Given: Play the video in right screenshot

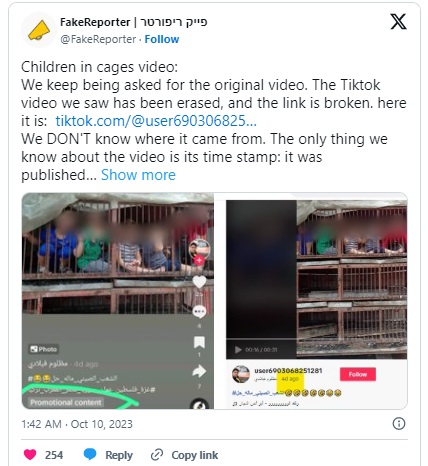Looking at the screenshot, I should pyautogui.click(x=238, y=350).
